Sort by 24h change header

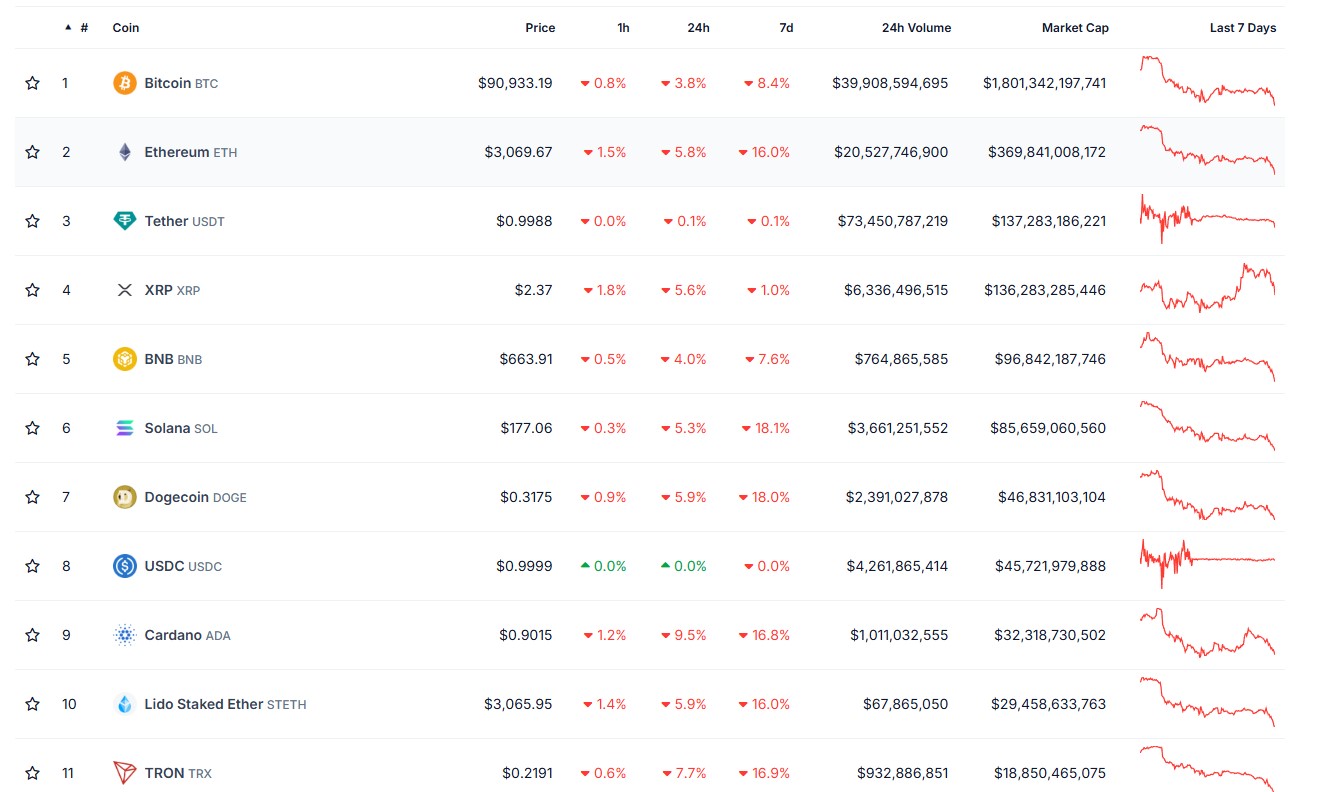coord(698,28)
